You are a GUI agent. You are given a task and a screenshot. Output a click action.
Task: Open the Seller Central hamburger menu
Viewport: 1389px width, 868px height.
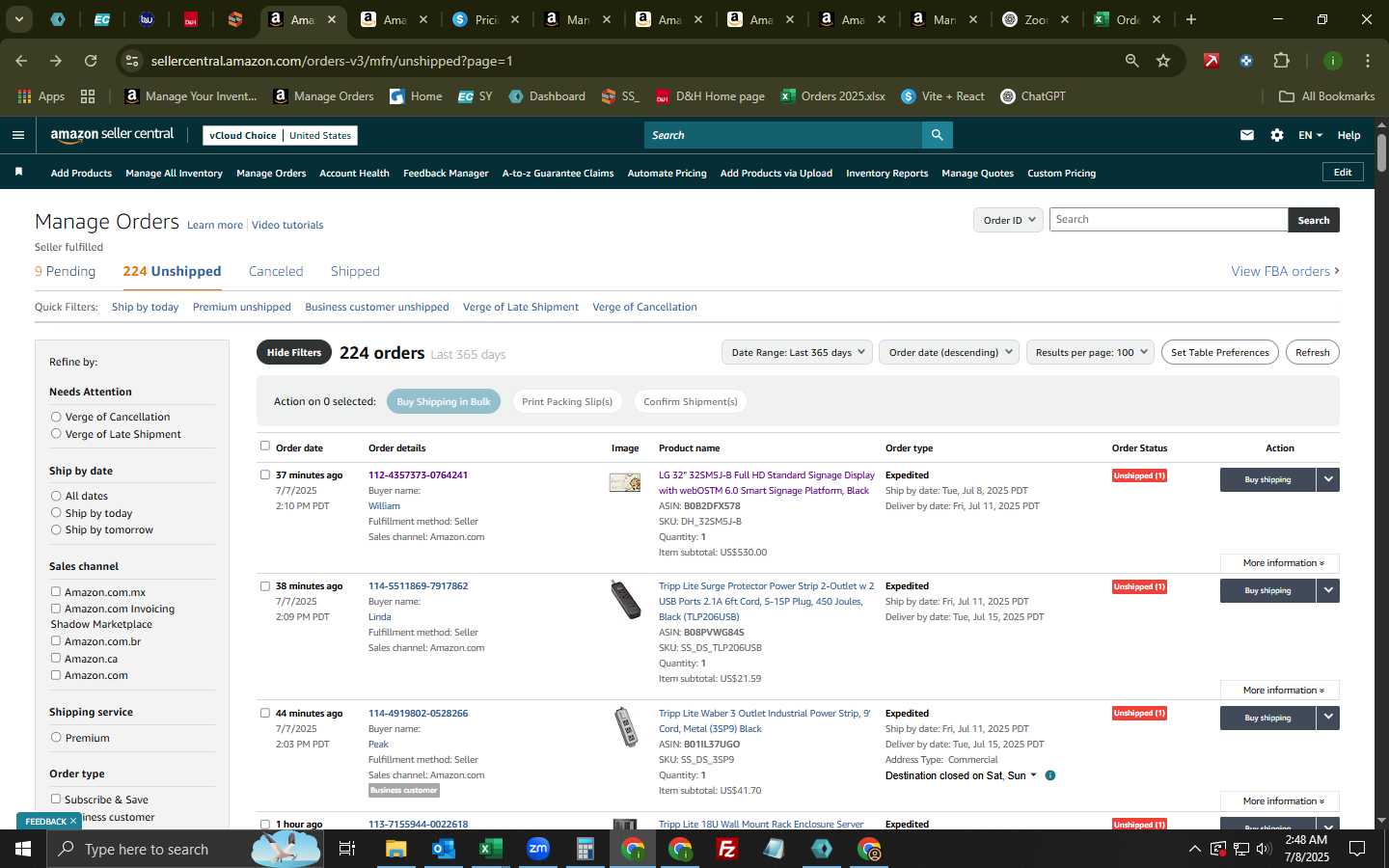[17, 135]
